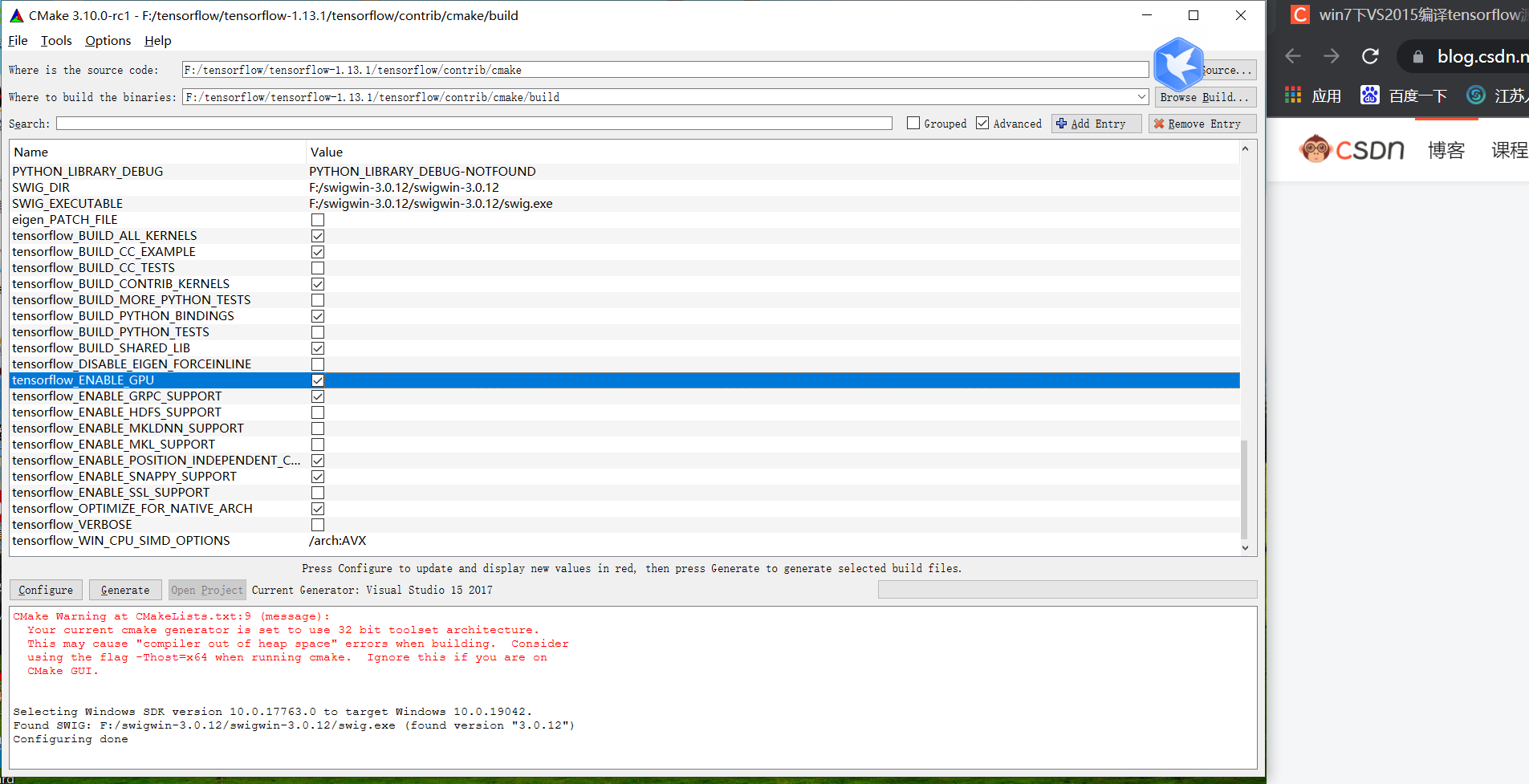Screen dimensions: 1529x784
Task: Type in the Search field
Action: [474, 123]
